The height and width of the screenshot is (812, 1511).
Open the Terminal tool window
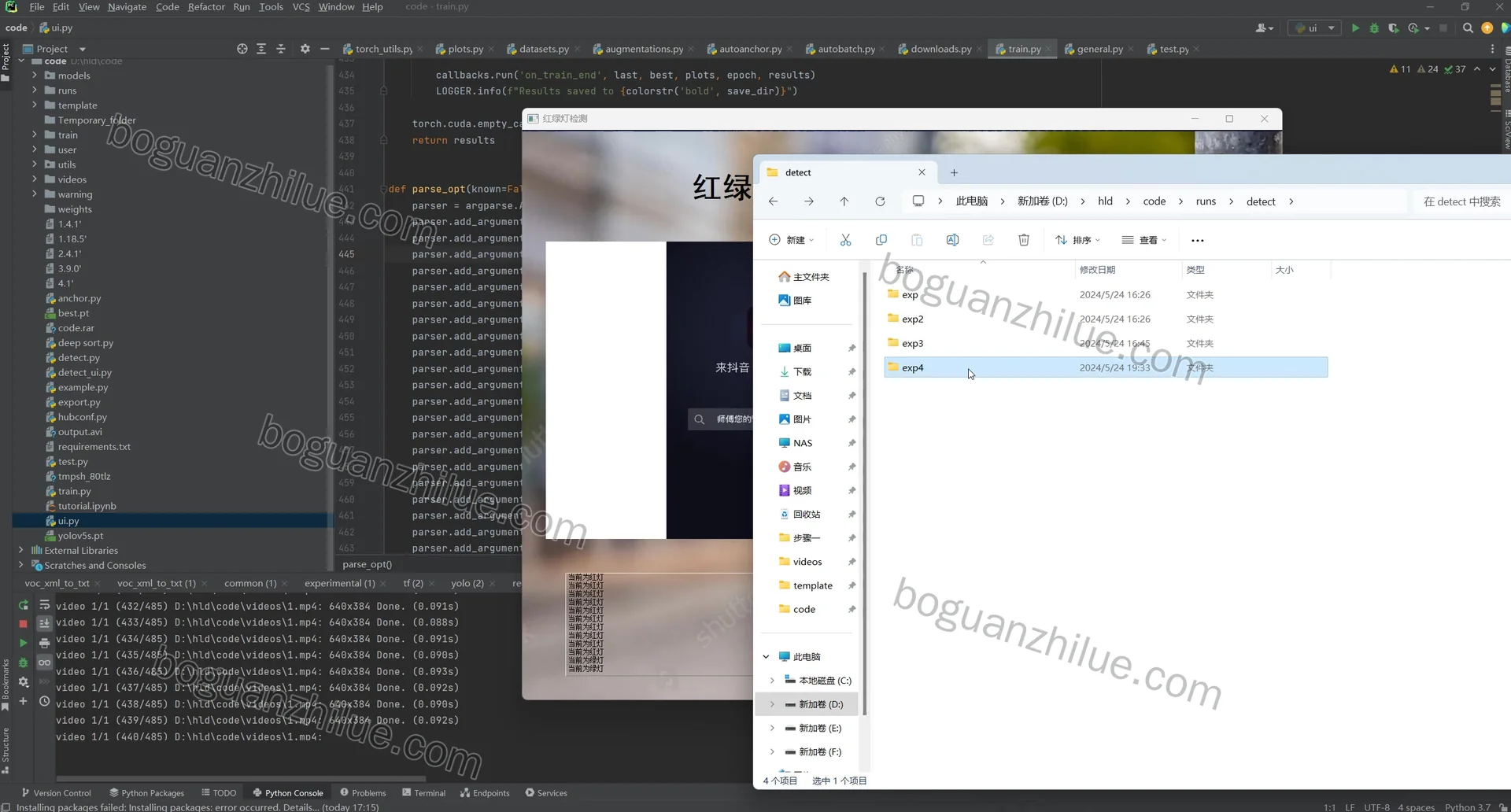pyautogui.click(x=424, y=793)
